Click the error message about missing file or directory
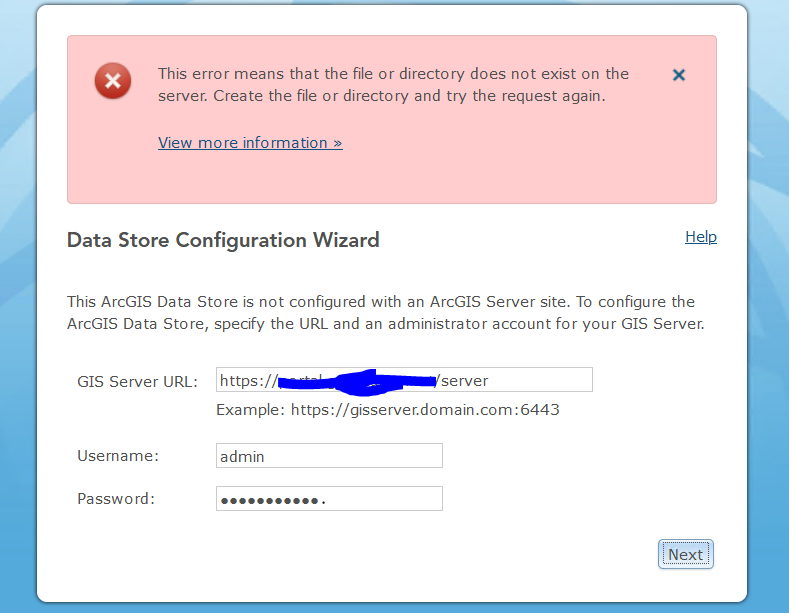 393,85
